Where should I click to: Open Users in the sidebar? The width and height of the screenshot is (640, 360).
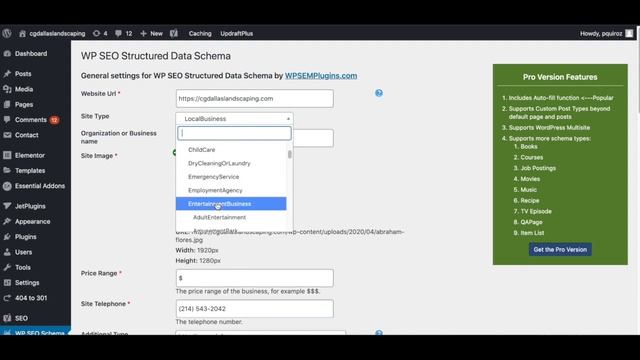click(x=23, y=252)
